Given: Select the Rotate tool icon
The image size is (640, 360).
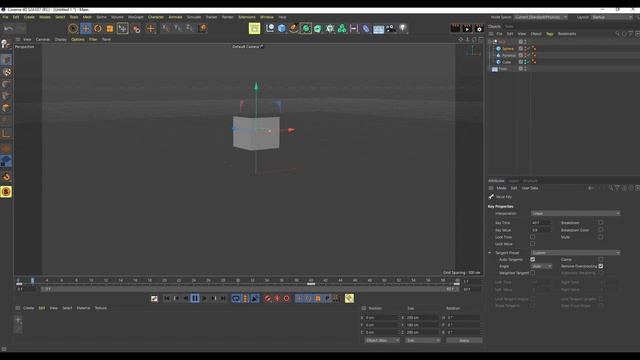Looking at the screenshot, I should pos(98,29).
